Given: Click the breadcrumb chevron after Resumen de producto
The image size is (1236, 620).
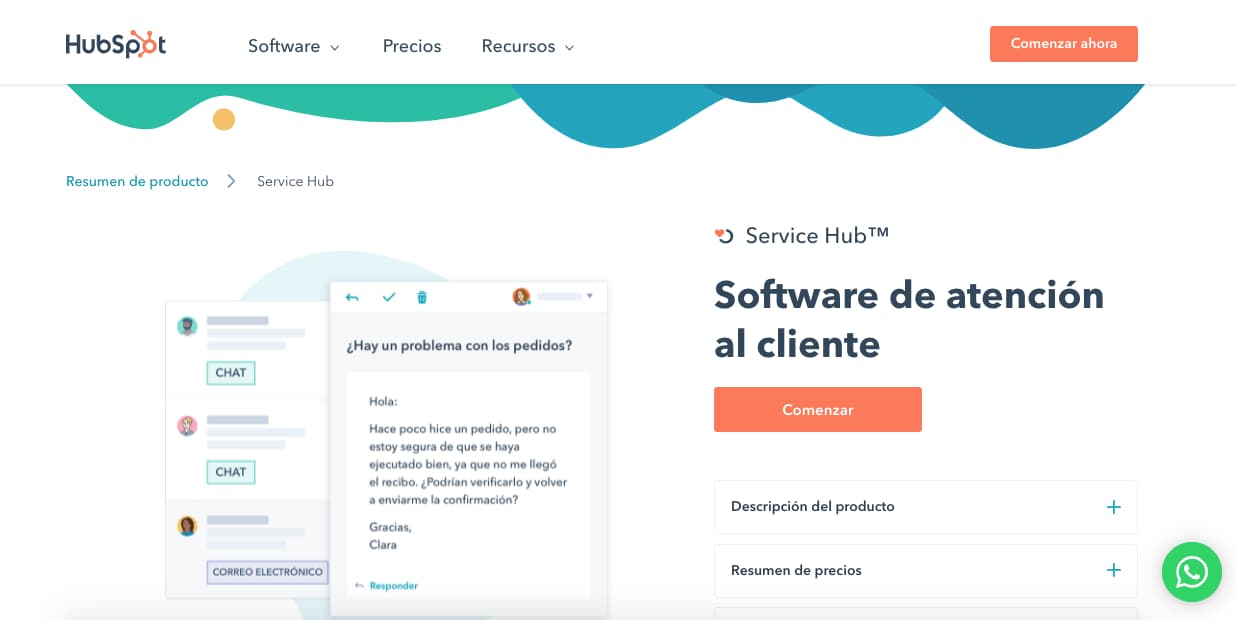Looking at the screenshot, I should (231, 181).
